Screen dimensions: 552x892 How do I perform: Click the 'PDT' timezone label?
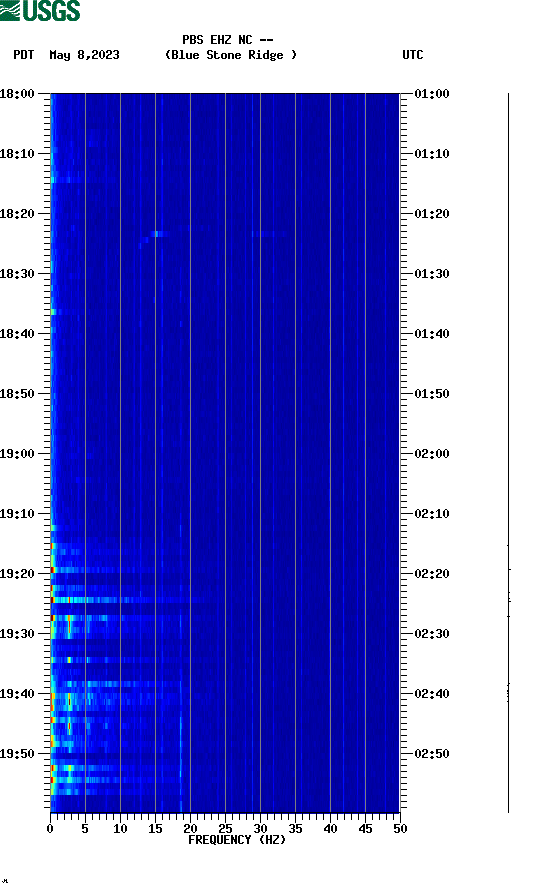24,55
